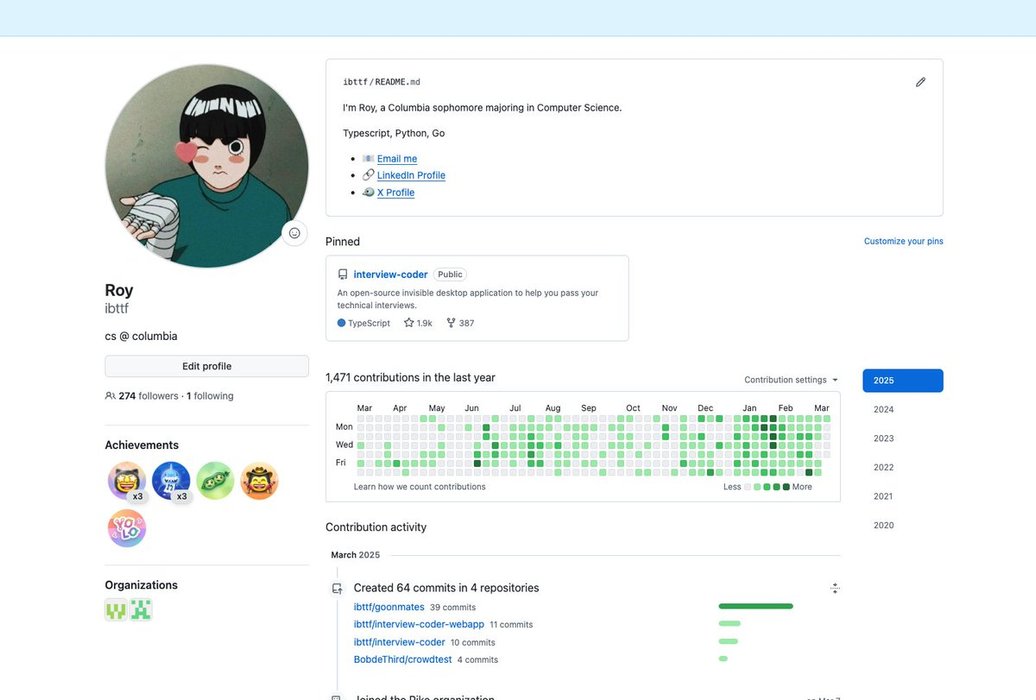Open the BobdeThird/crowdtest repository link

[402, 659]
